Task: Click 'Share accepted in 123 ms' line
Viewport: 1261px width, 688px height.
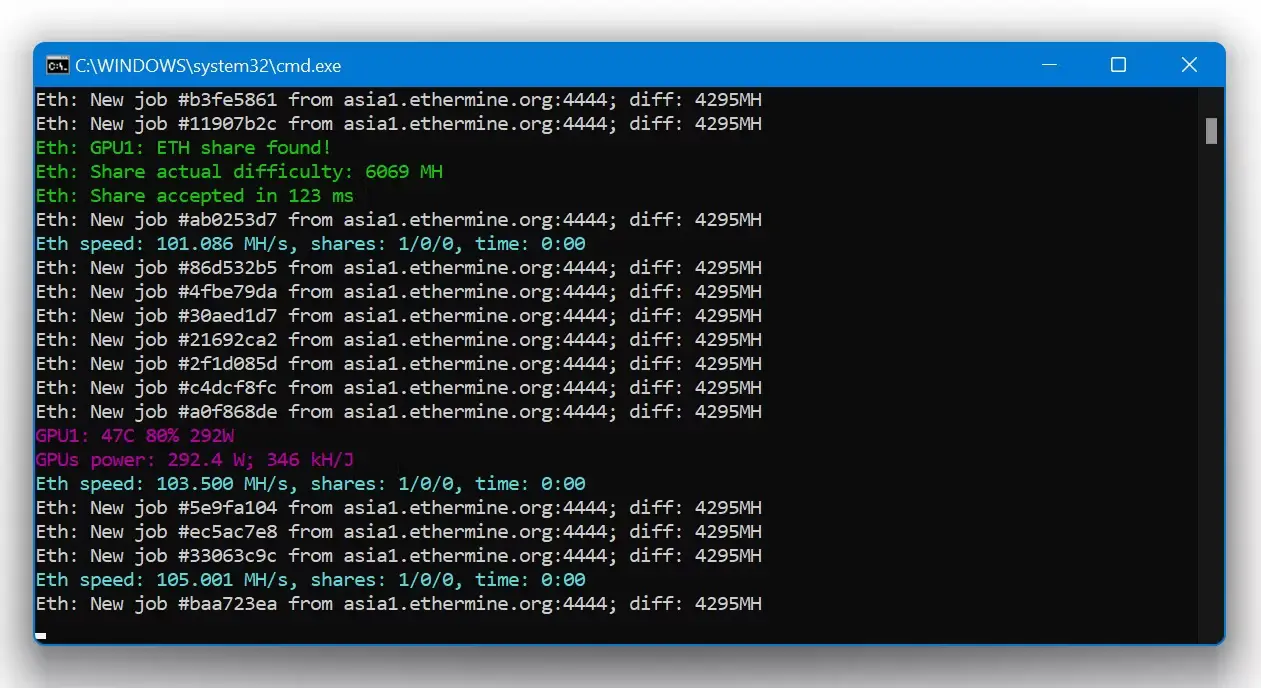Action: coord(195,196)
